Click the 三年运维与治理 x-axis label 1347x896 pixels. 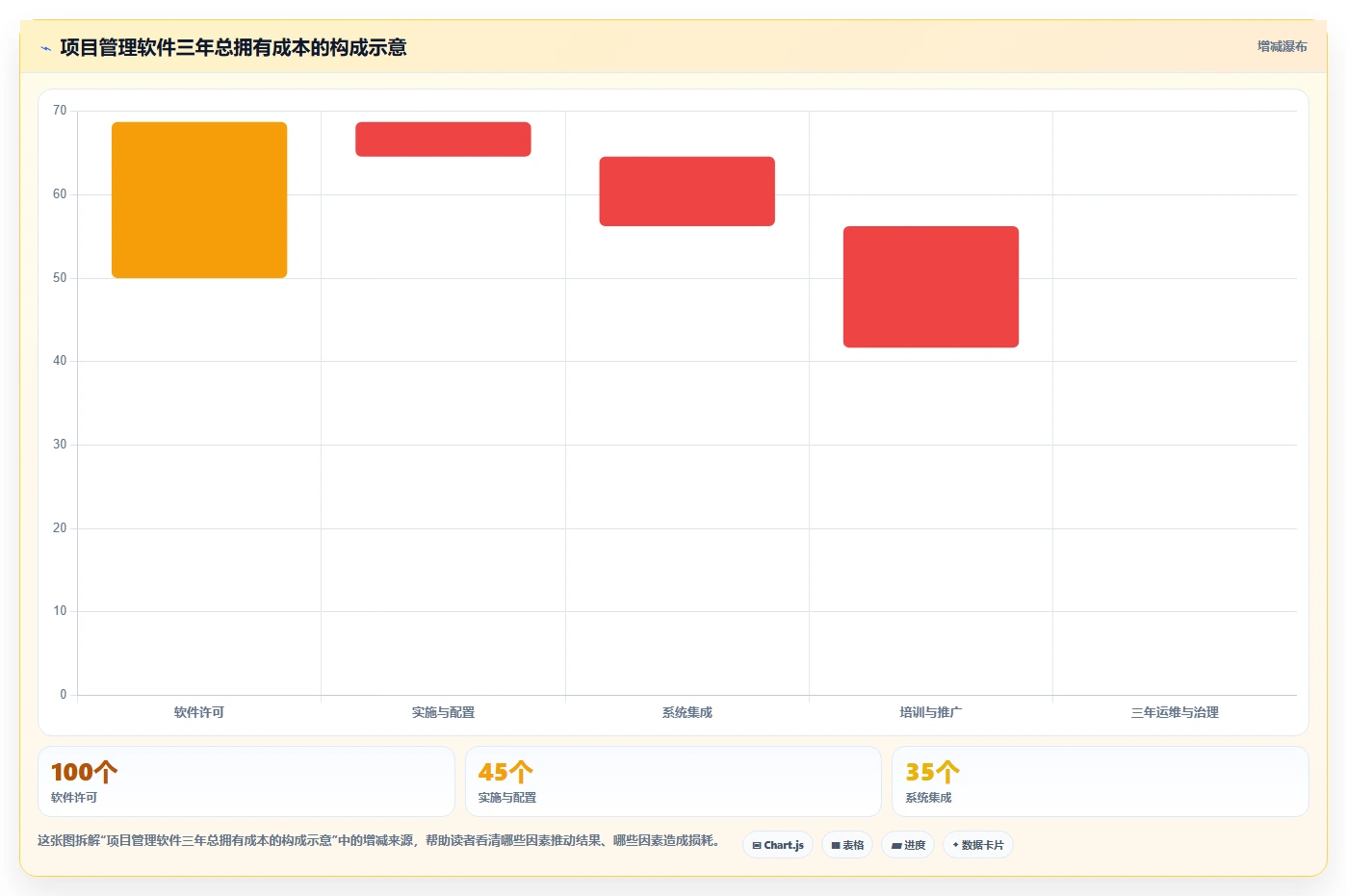tap(1175, 712)
